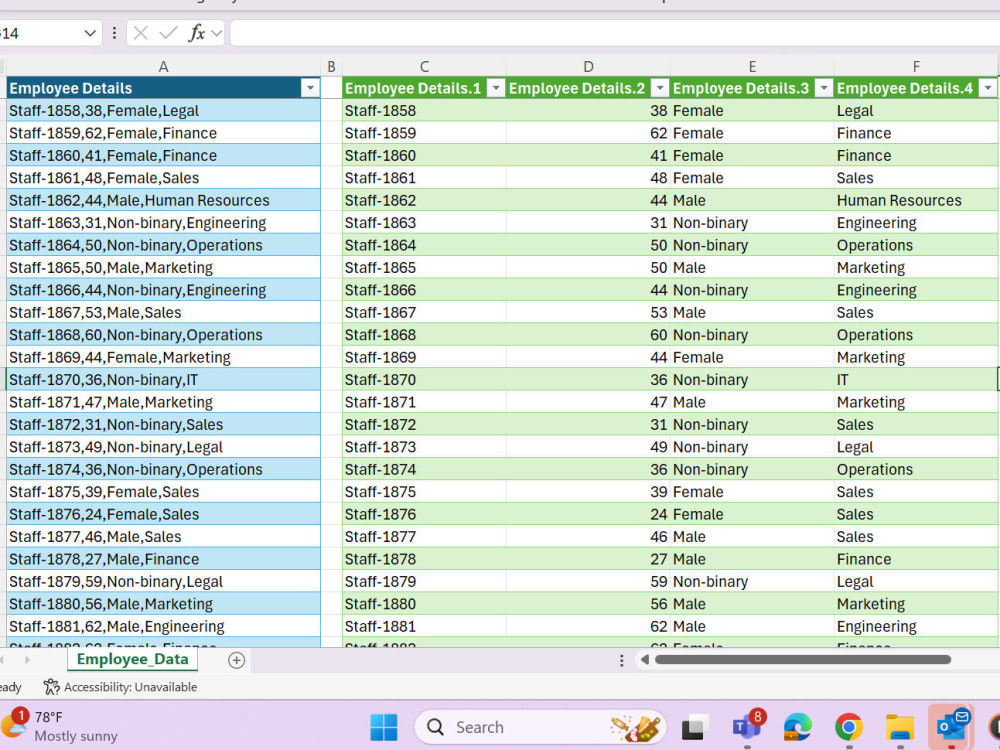
Task: Select column C header
Action: 424,66
